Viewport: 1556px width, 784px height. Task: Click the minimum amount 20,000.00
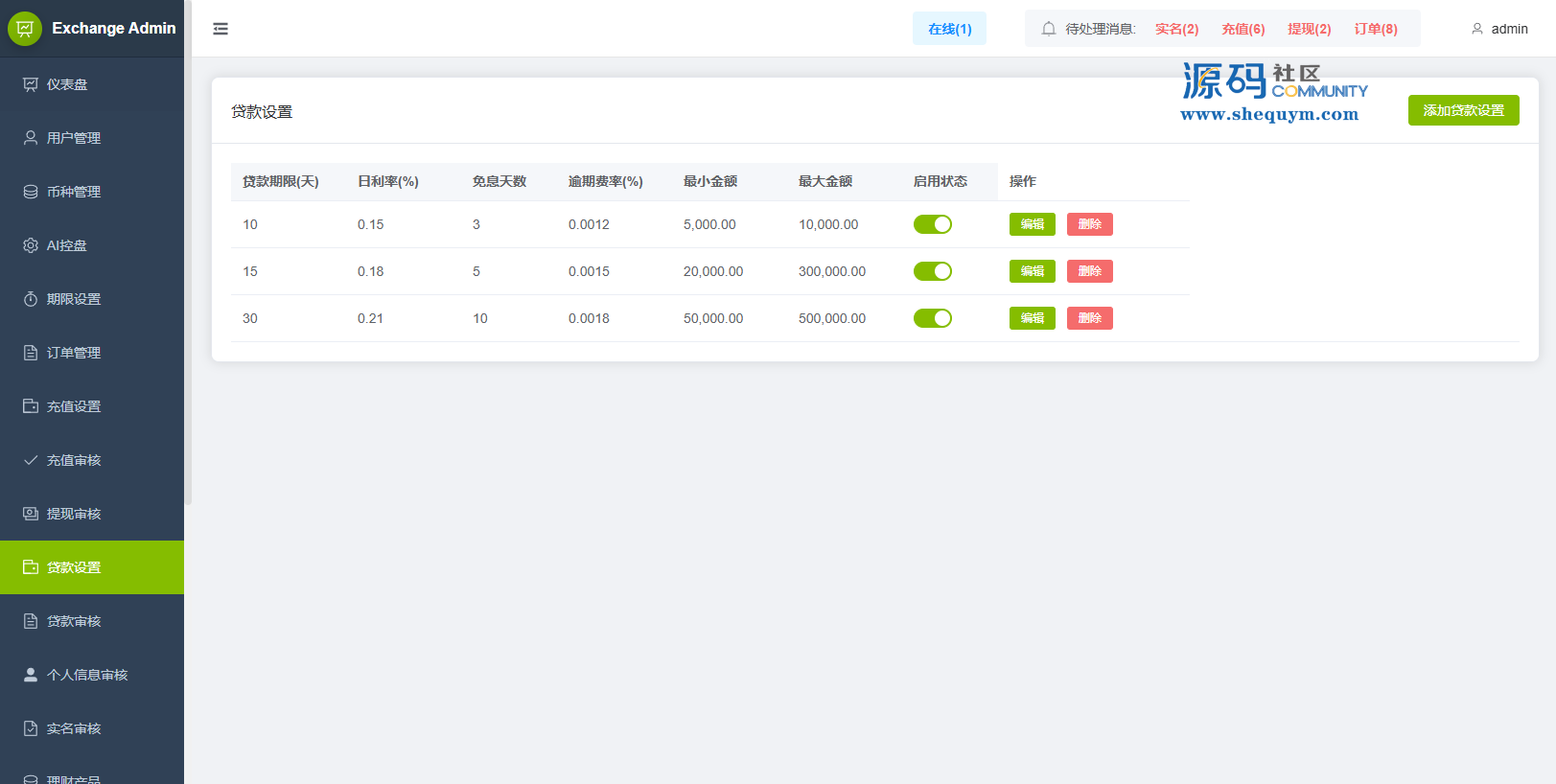713,271
